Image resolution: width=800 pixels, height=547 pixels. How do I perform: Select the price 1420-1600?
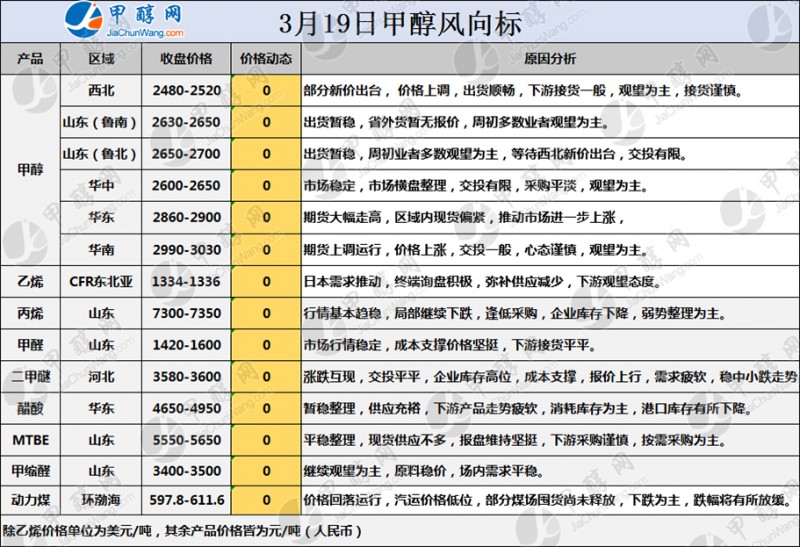coord(186,345)
